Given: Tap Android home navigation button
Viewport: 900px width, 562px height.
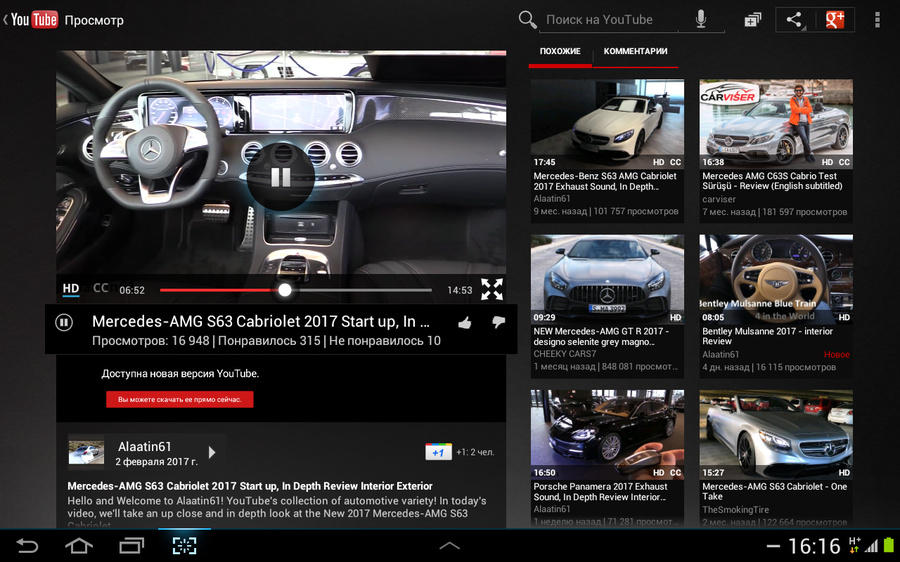Looking at the screenshot, I should coord(79,545).
